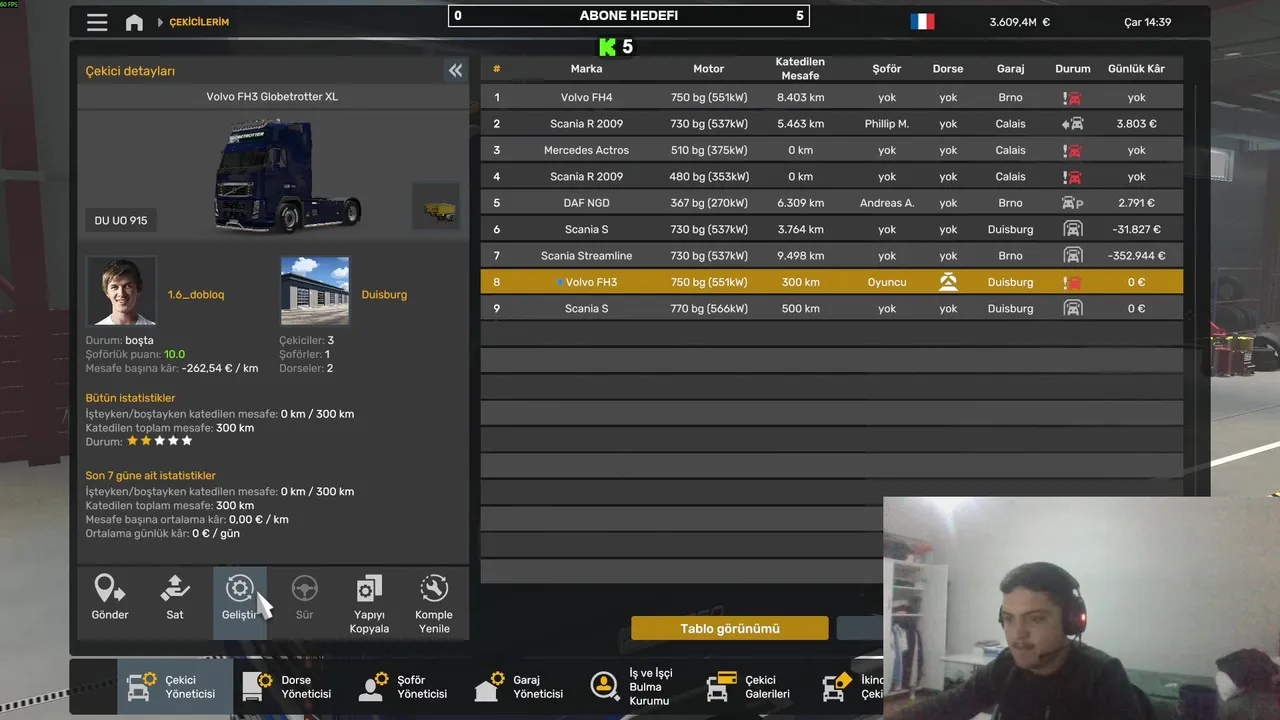The image size is (1280, 720).
Task: Select the DAF NGD row
Action: (832, 203)
